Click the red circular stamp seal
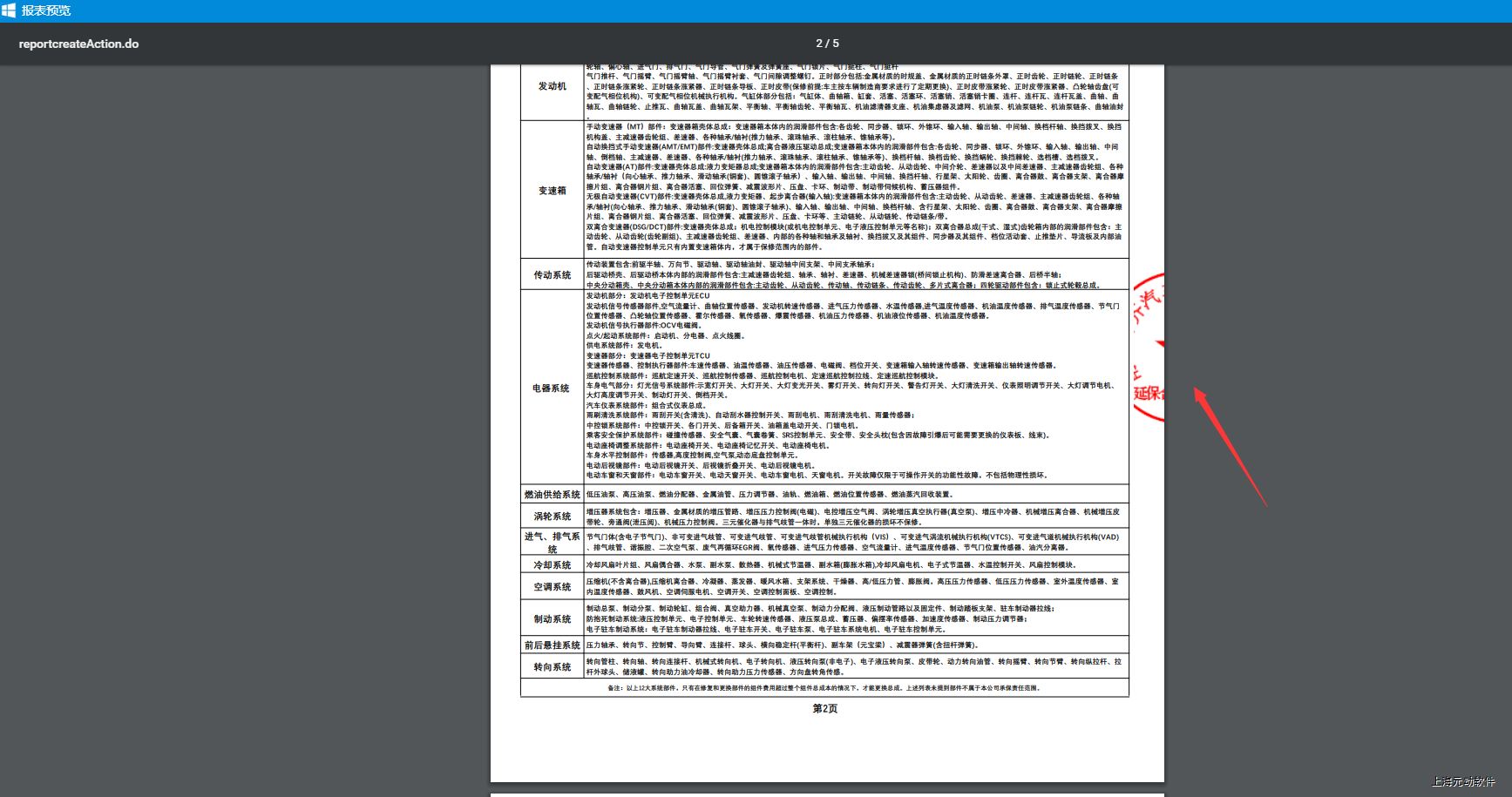 pyautogui.click(x=1149, y=348)
